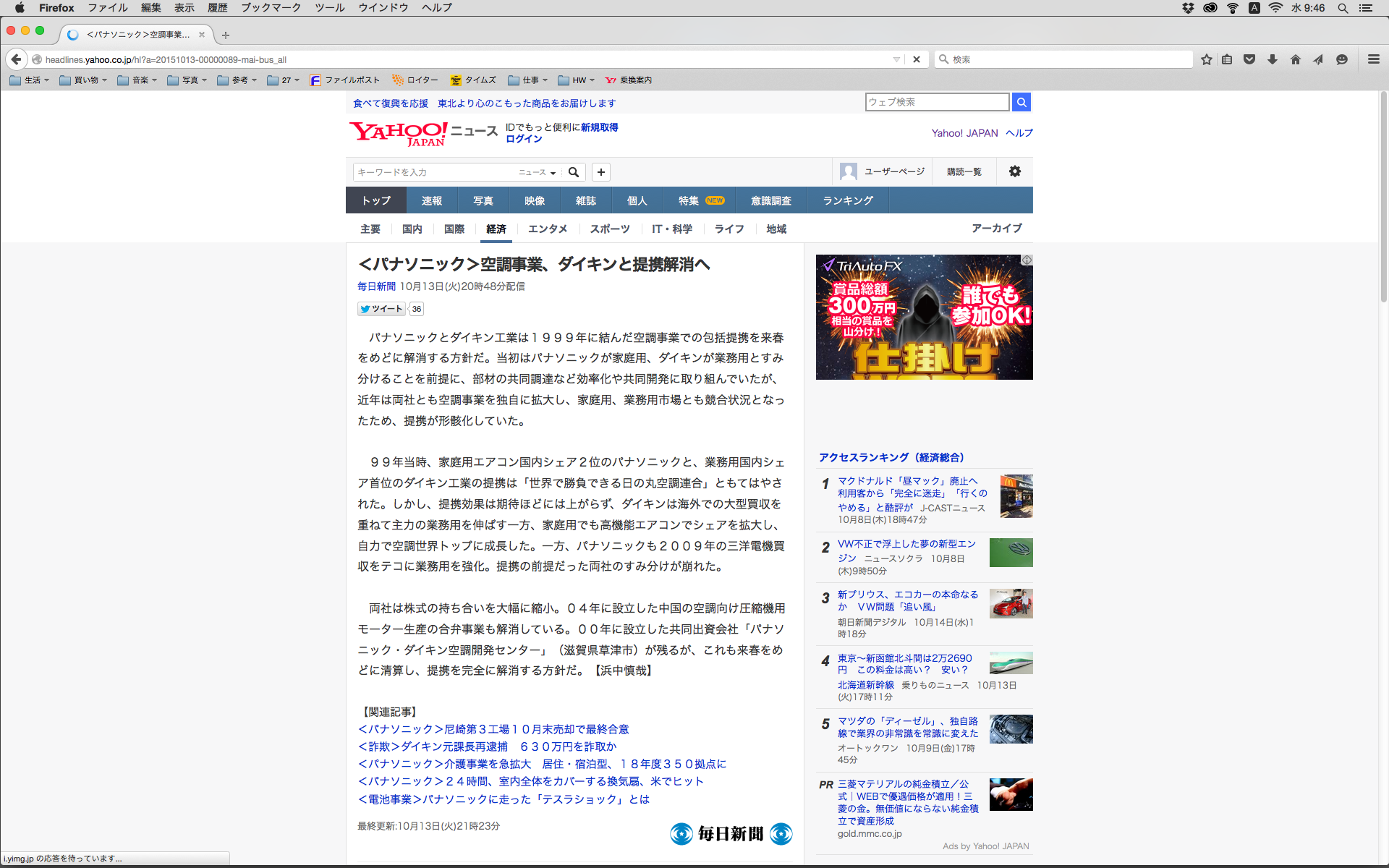Switch to the ランキング tab
The height and width of the screenshot is (868, 1389).
(848, 200)
